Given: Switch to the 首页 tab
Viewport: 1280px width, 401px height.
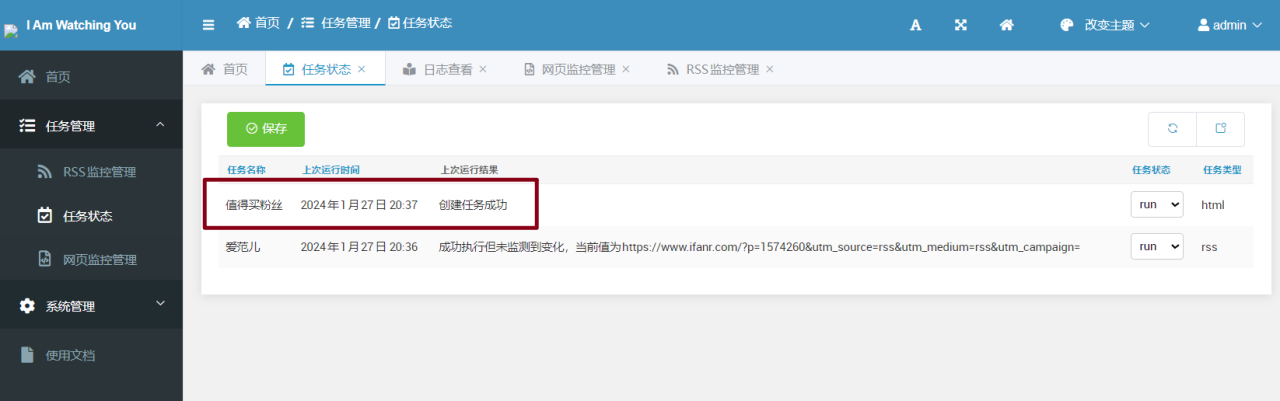Looking at the screenshot, I should coord(225,69).
